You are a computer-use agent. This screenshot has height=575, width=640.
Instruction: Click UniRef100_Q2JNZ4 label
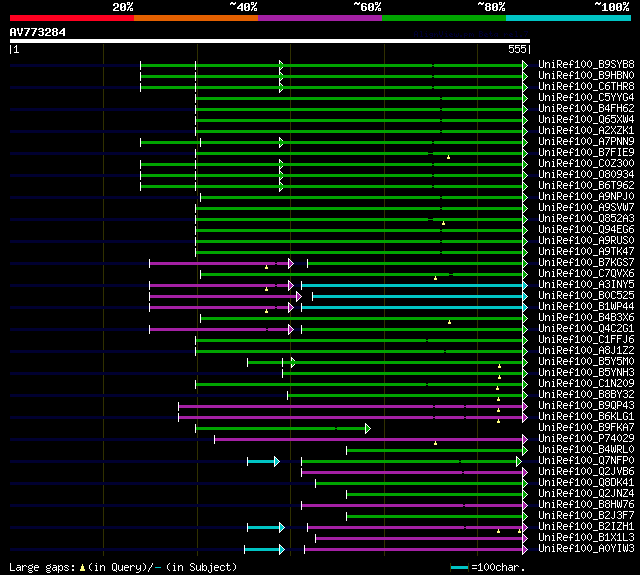[x=586, y=494]
